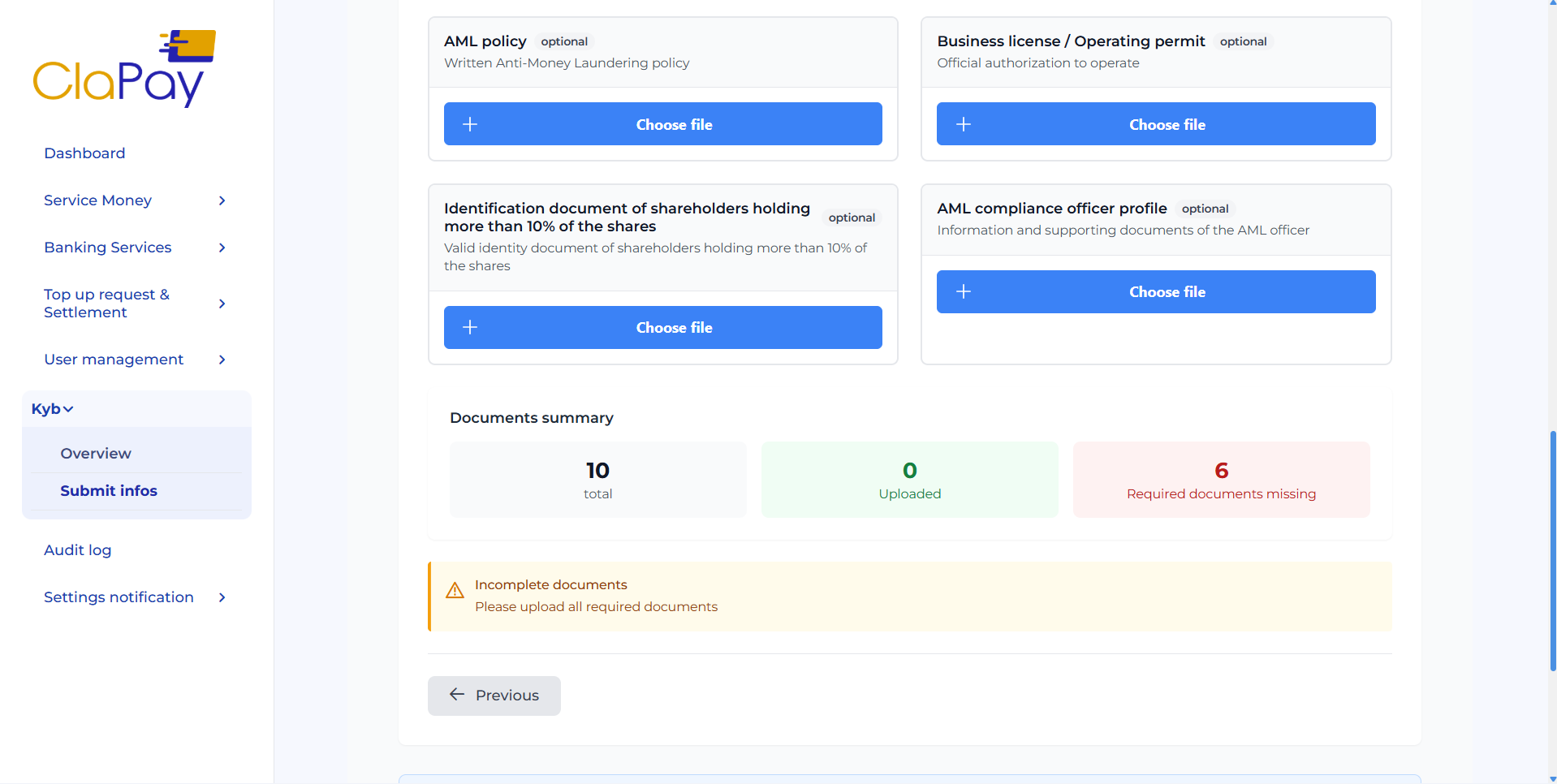Expand Top up request & Settlement
The height and width of the screenshot is (784, 1557).
point(222,304)
